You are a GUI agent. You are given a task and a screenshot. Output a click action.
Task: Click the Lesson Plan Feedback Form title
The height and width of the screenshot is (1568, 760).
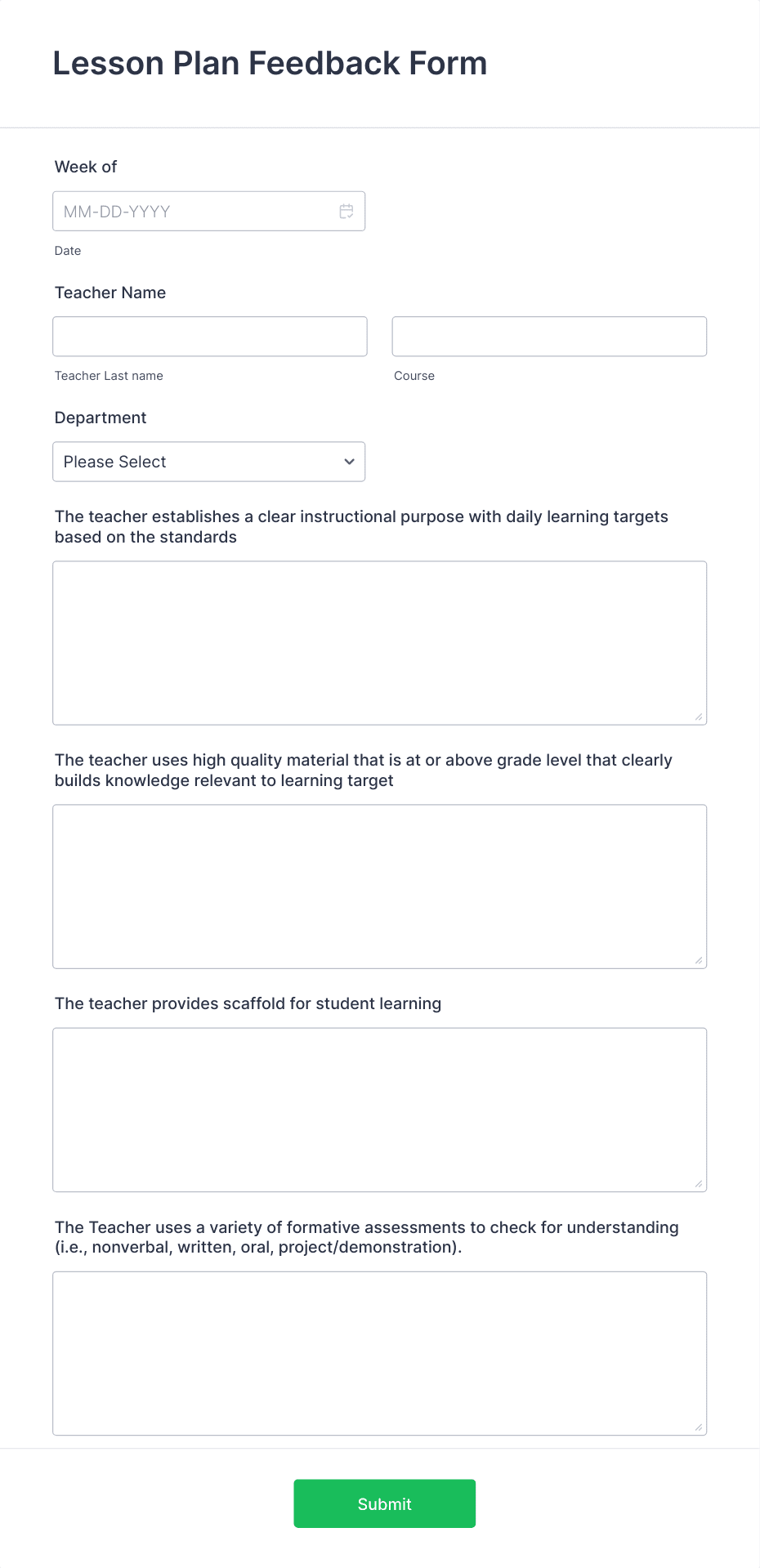pyautogui.click(x=270, y=63)
